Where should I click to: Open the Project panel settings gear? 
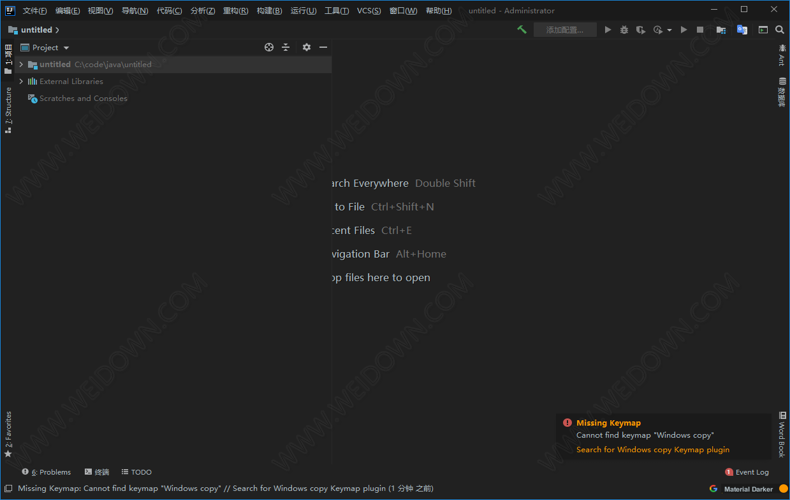(x=306, y=47)
